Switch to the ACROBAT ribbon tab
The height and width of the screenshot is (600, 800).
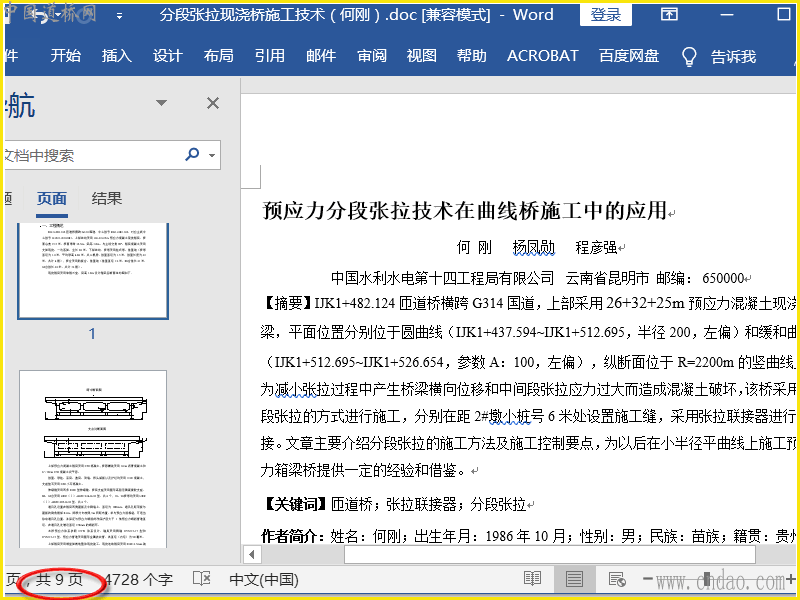[542, 56]
